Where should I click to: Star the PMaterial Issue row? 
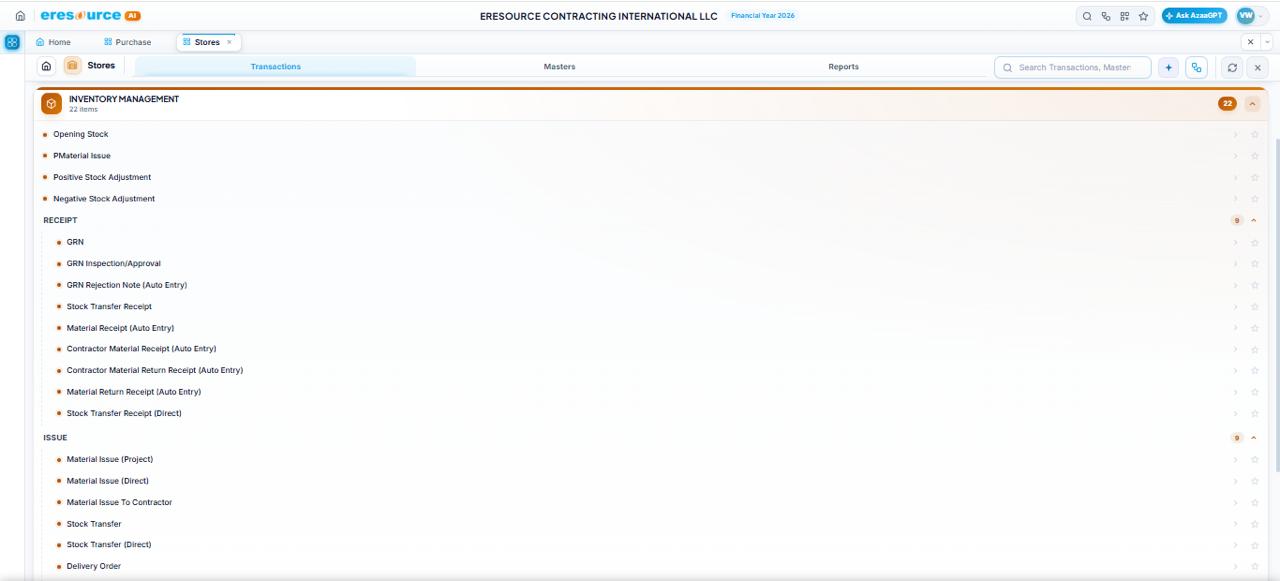click(1255, 156)
